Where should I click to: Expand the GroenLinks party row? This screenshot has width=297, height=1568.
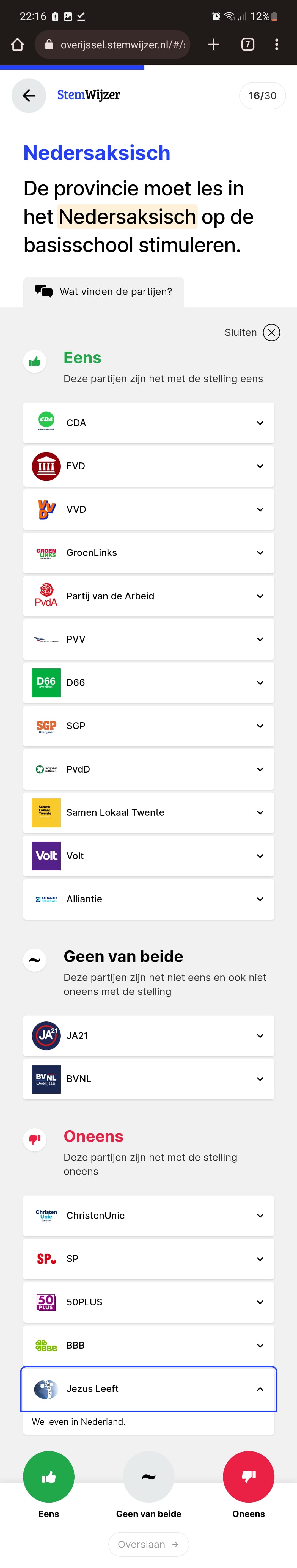click(148, 553)
